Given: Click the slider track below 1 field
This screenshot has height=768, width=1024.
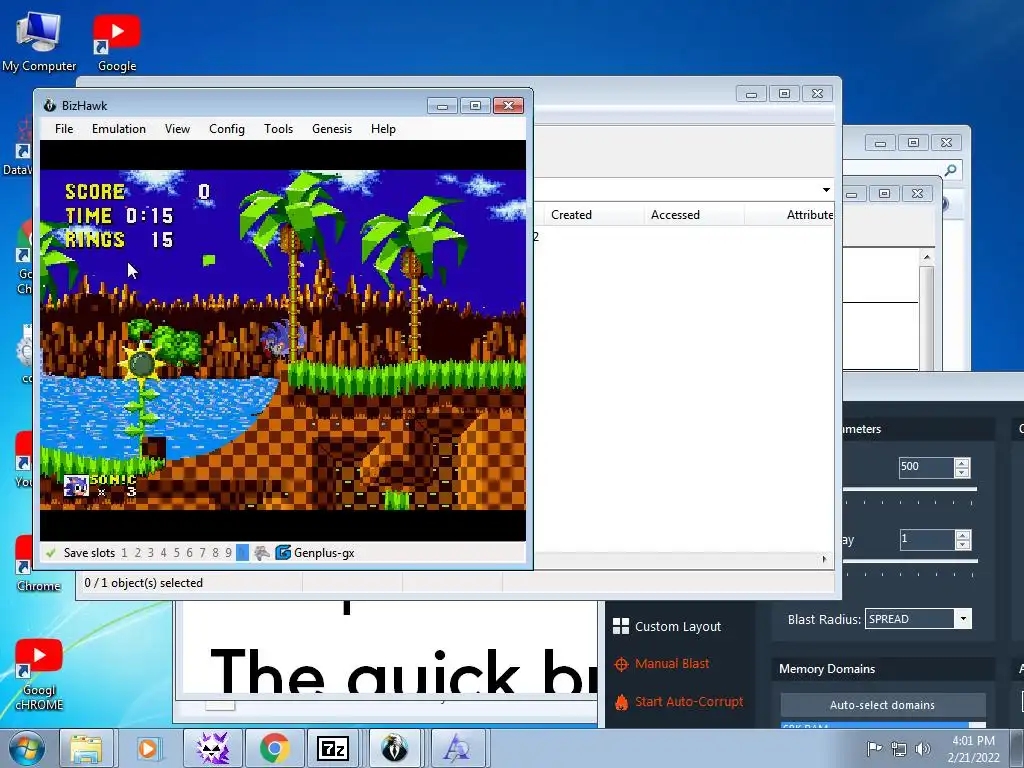Looking at the screenshot, I should point(909,560).
